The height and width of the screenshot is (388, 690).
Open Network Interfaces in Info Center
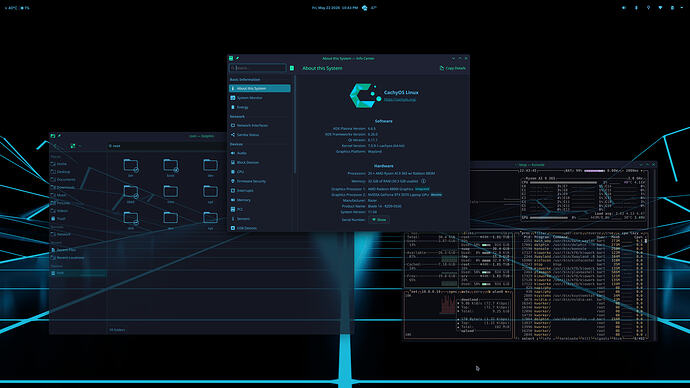pos(260,125)
